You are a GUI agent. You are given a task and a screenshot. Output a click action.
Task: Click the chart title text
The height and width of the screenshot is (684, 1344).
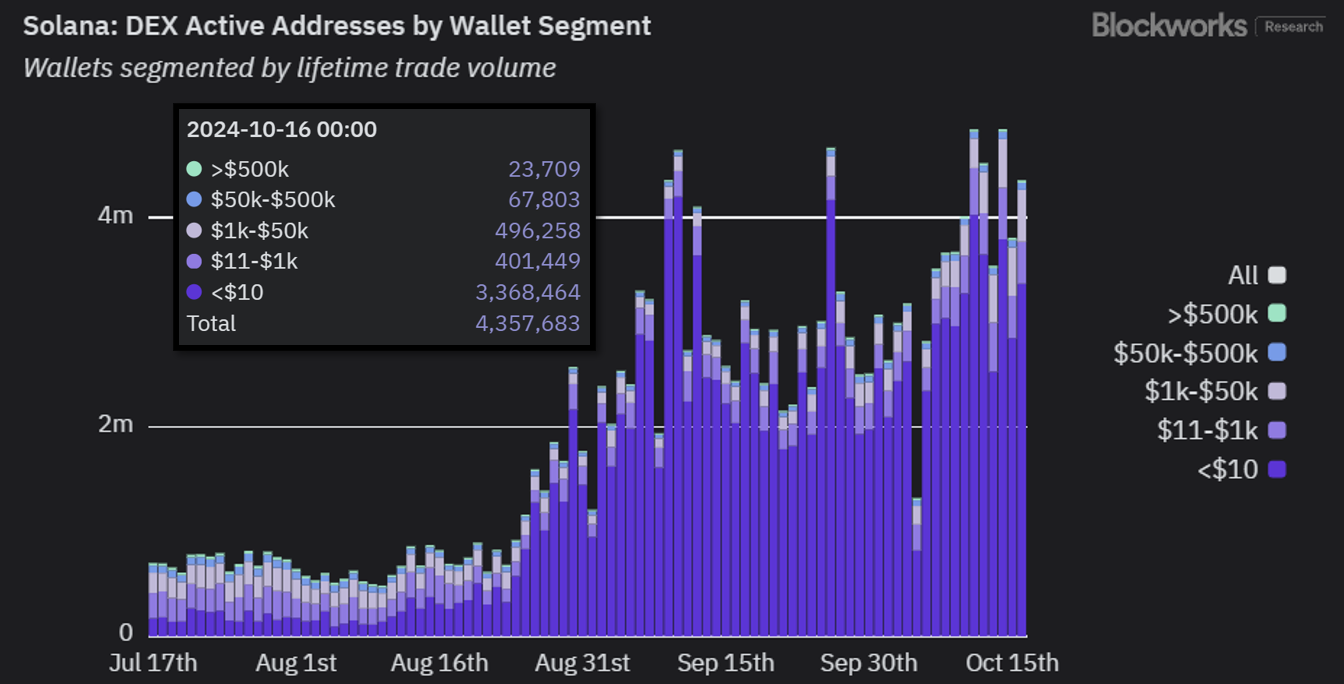point(335,25)
